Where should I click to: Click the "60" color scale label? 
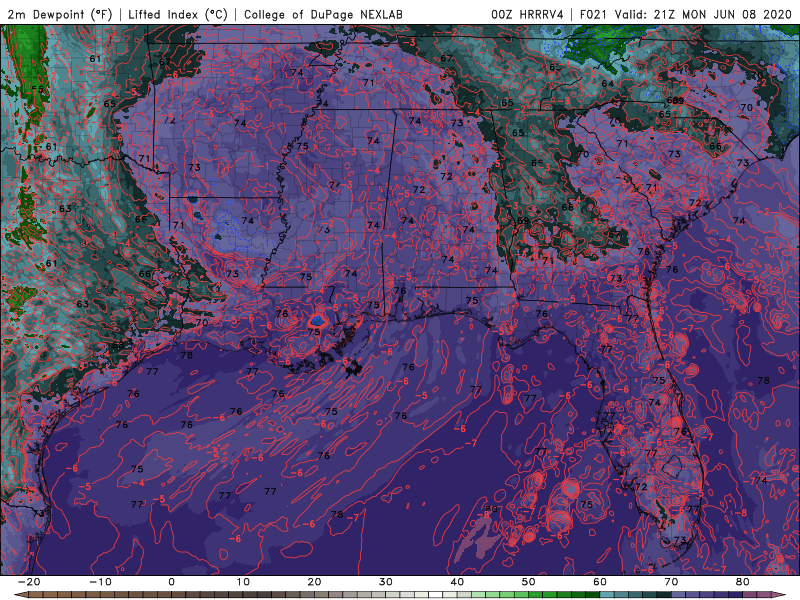[600, 582]
